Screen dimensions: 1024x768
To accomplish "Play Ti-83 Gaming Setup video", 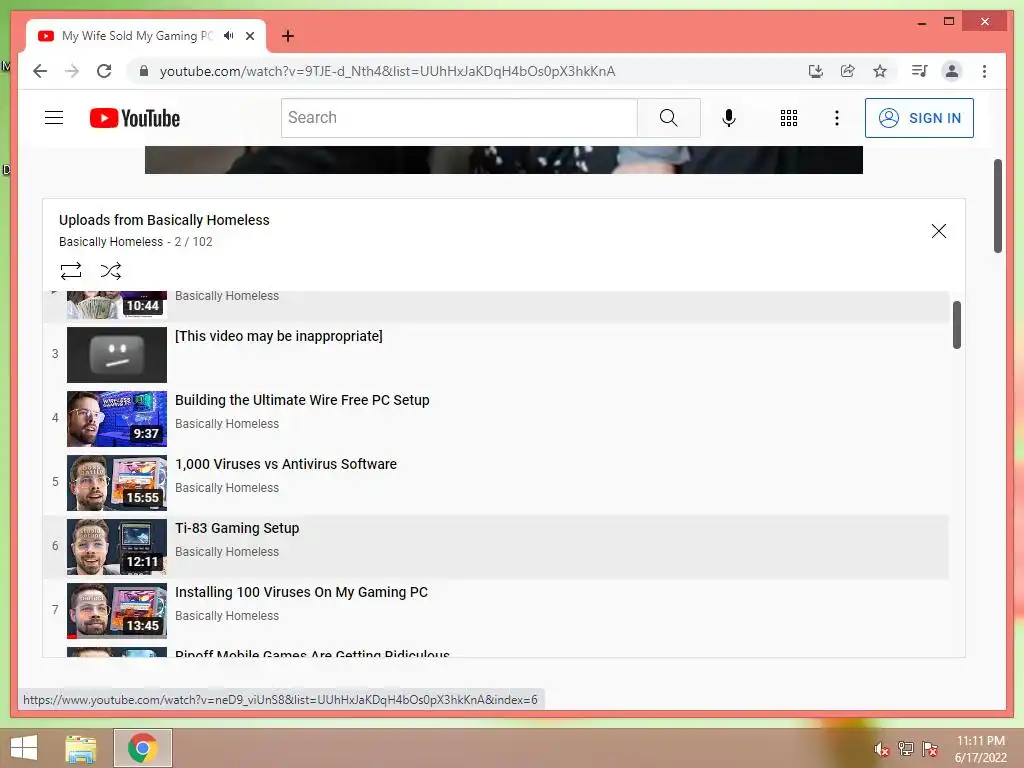I will tap(237, 528).
